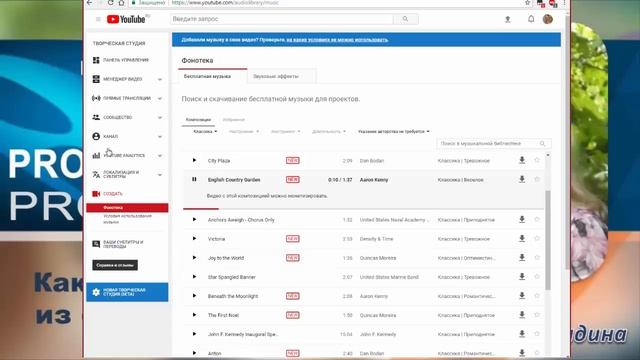Go to the YouTube home logo
640x360 pixels.
click(126, 19)
